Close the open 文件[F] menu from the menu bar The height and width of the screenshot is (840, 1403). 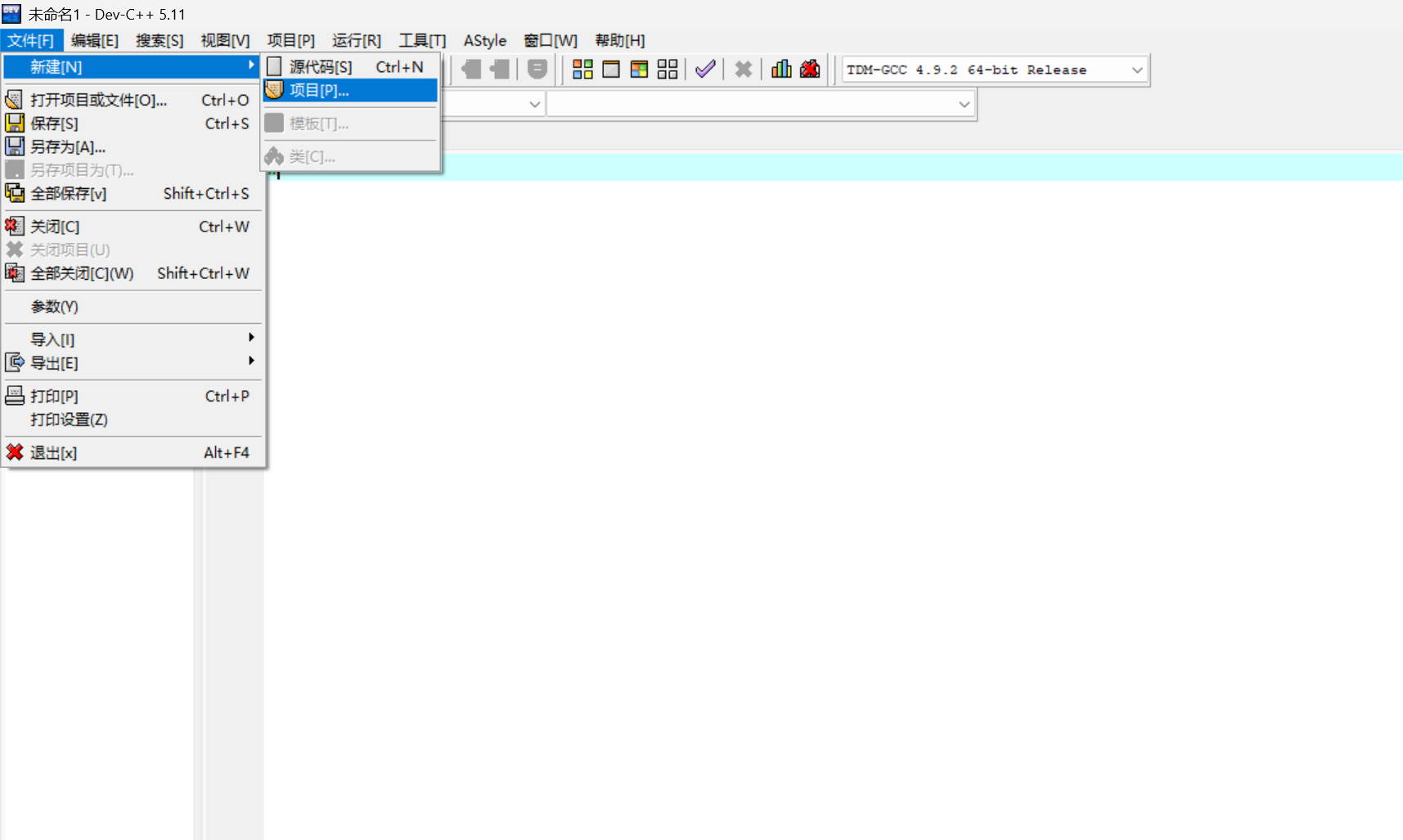click(31, 40)
